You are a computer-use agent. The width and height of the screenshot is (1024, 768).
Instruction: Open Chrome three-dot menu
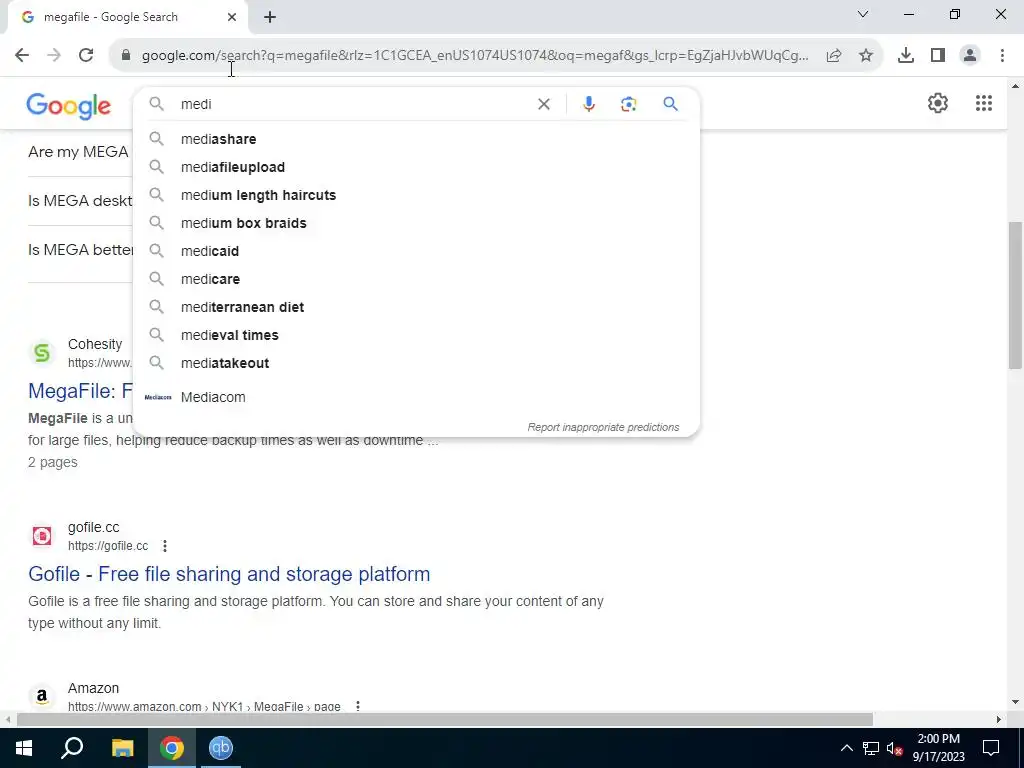tap(1002, 56)
